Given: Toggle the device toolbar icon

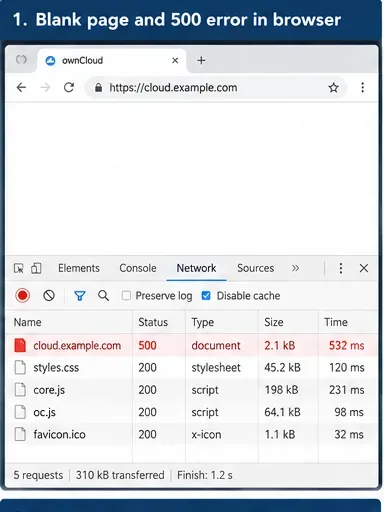Looking at the screenshot, I should 36,268.
